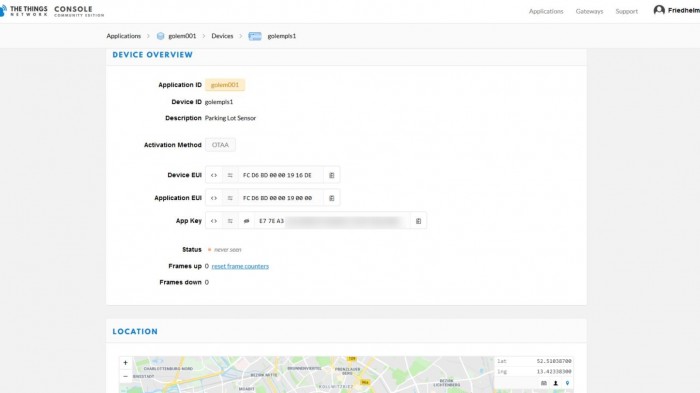Screen dimensions: 700x393
Task: Click the LOCATION section heading
Action: point(135,331)
